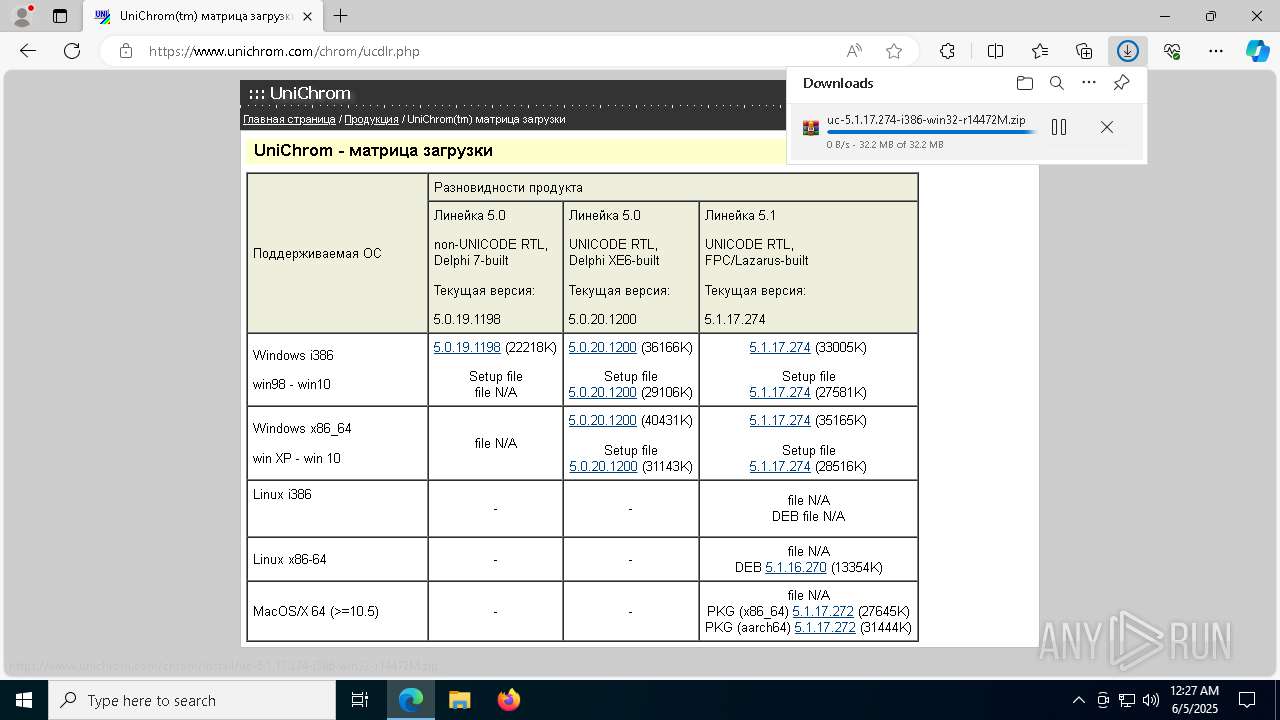1280x720 pixels.
Task: Open the Favorites list icon
Action: [1040, 51]
